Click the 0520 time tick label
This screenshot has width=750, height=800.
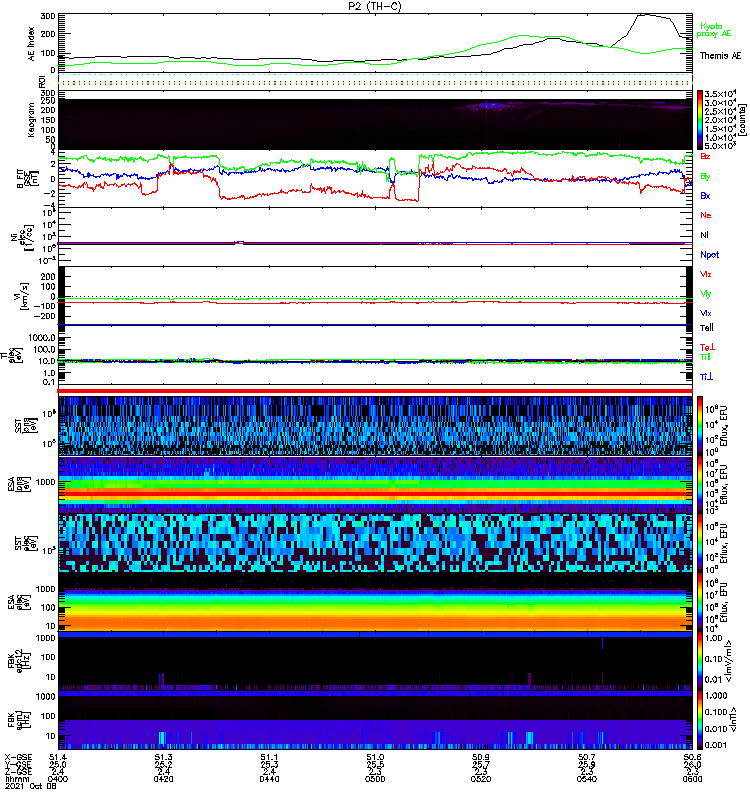pos(481,779)
